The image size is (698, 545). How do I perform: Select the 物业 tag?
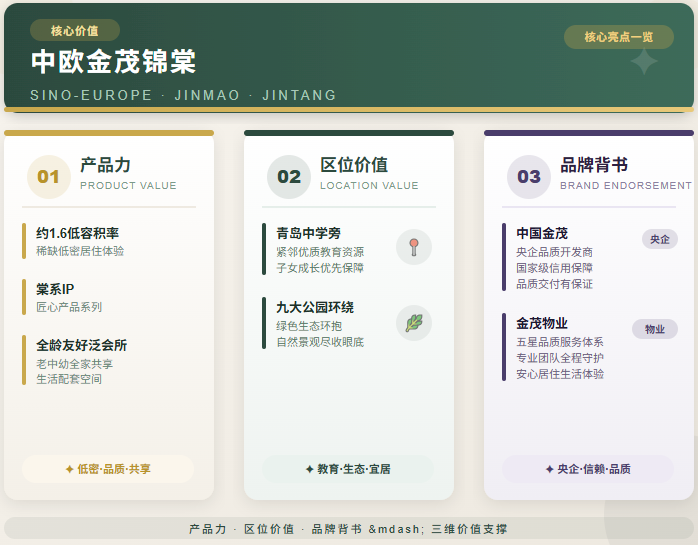[655, 329]
